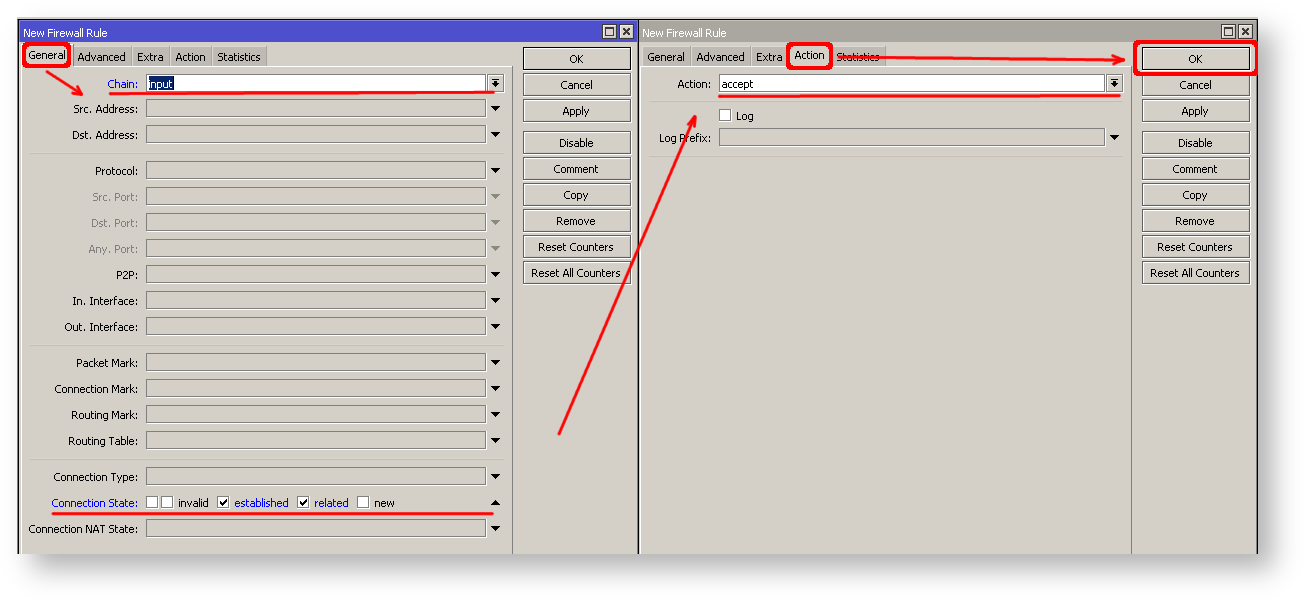The height and width of the screenshot is (602, 1306).
Task: Expand the Connection NAT State field
Action: pos(495,529)
